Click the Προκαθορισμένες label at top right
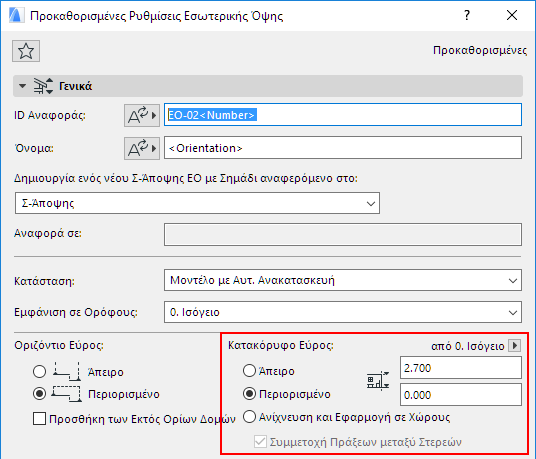The image size is (536, 459). pos(480,50)
